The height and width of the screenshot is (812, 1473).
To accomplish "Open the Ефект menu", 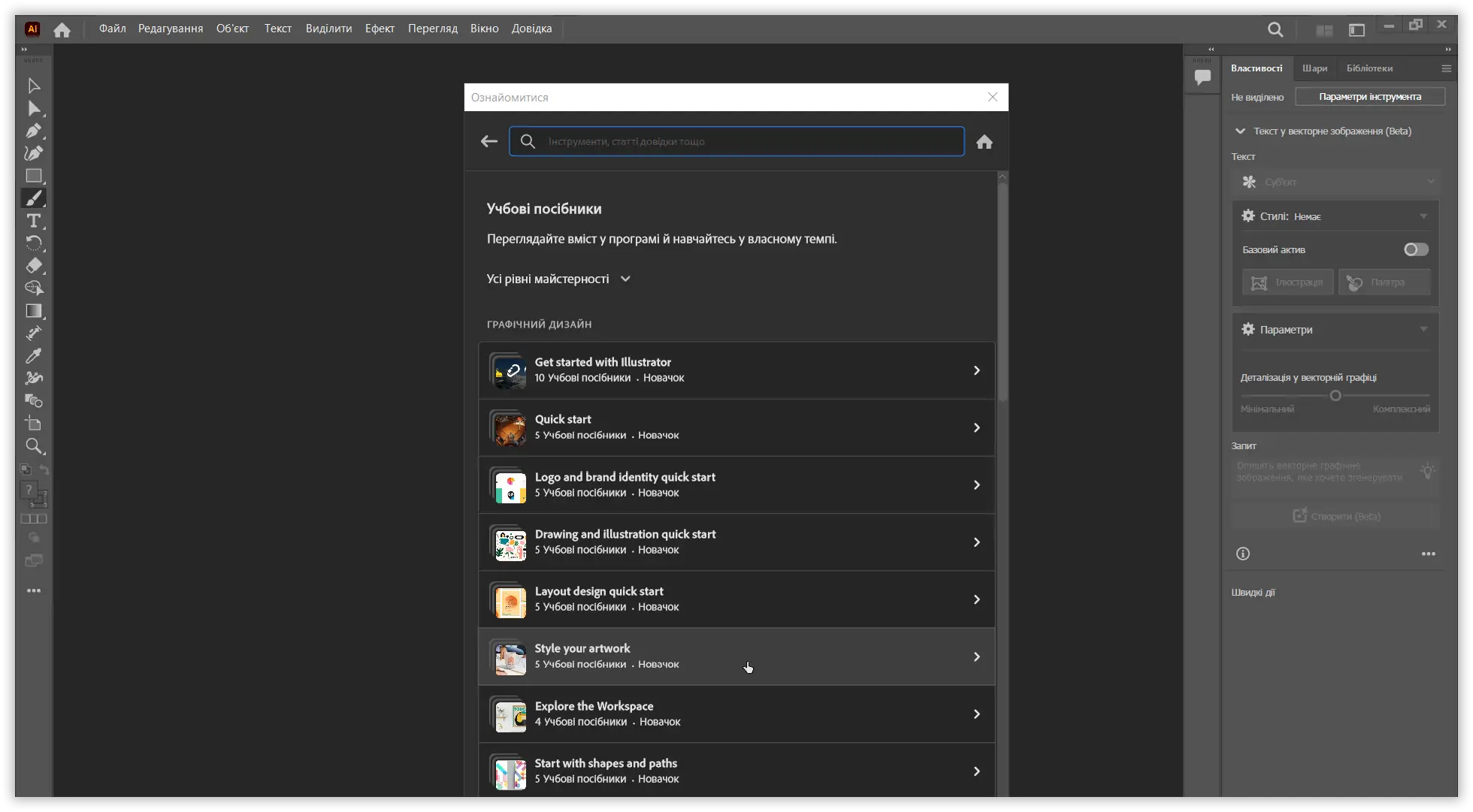I will [380, 29].
